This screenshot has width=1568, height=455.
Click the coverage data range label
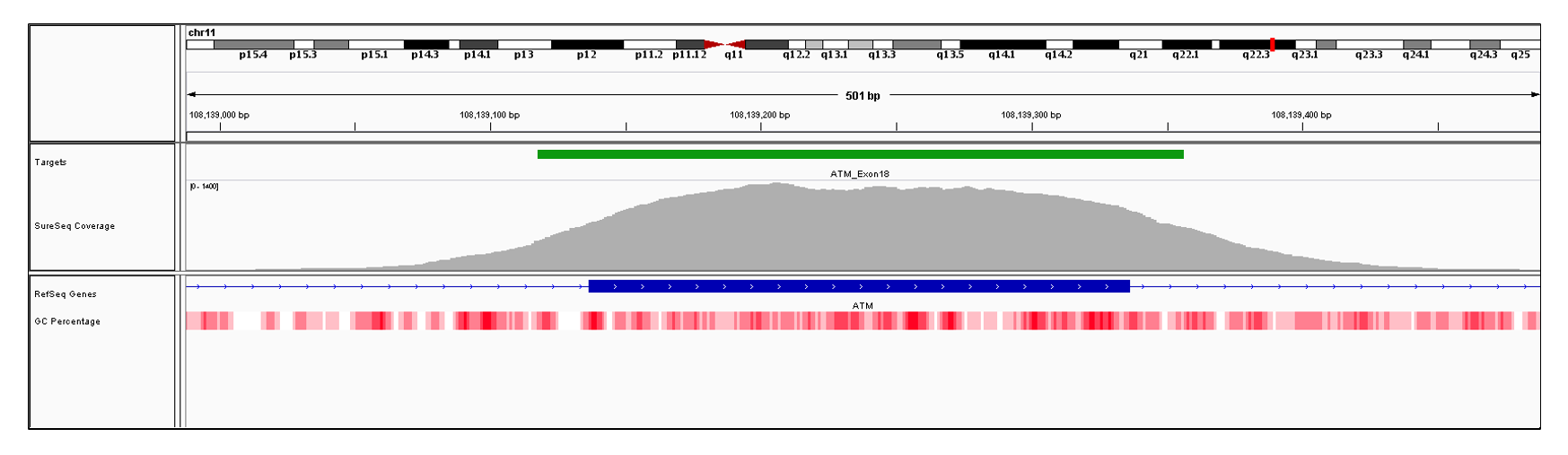coord(204,187)
